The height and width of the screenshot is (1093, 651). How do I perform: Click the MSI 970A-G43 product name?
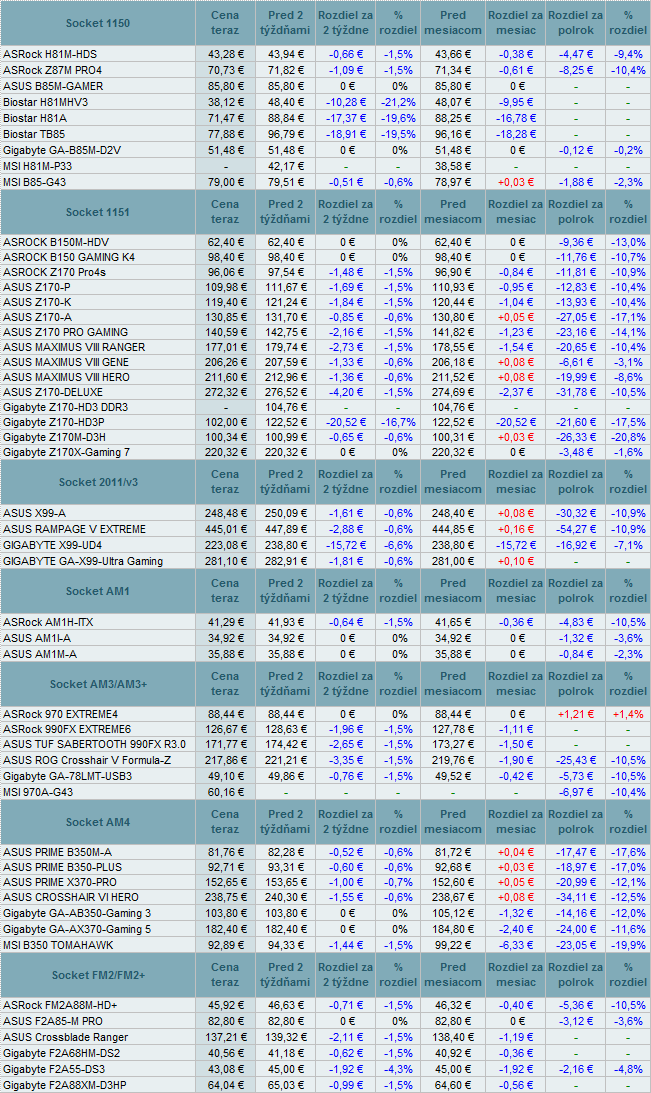point(38,793)
